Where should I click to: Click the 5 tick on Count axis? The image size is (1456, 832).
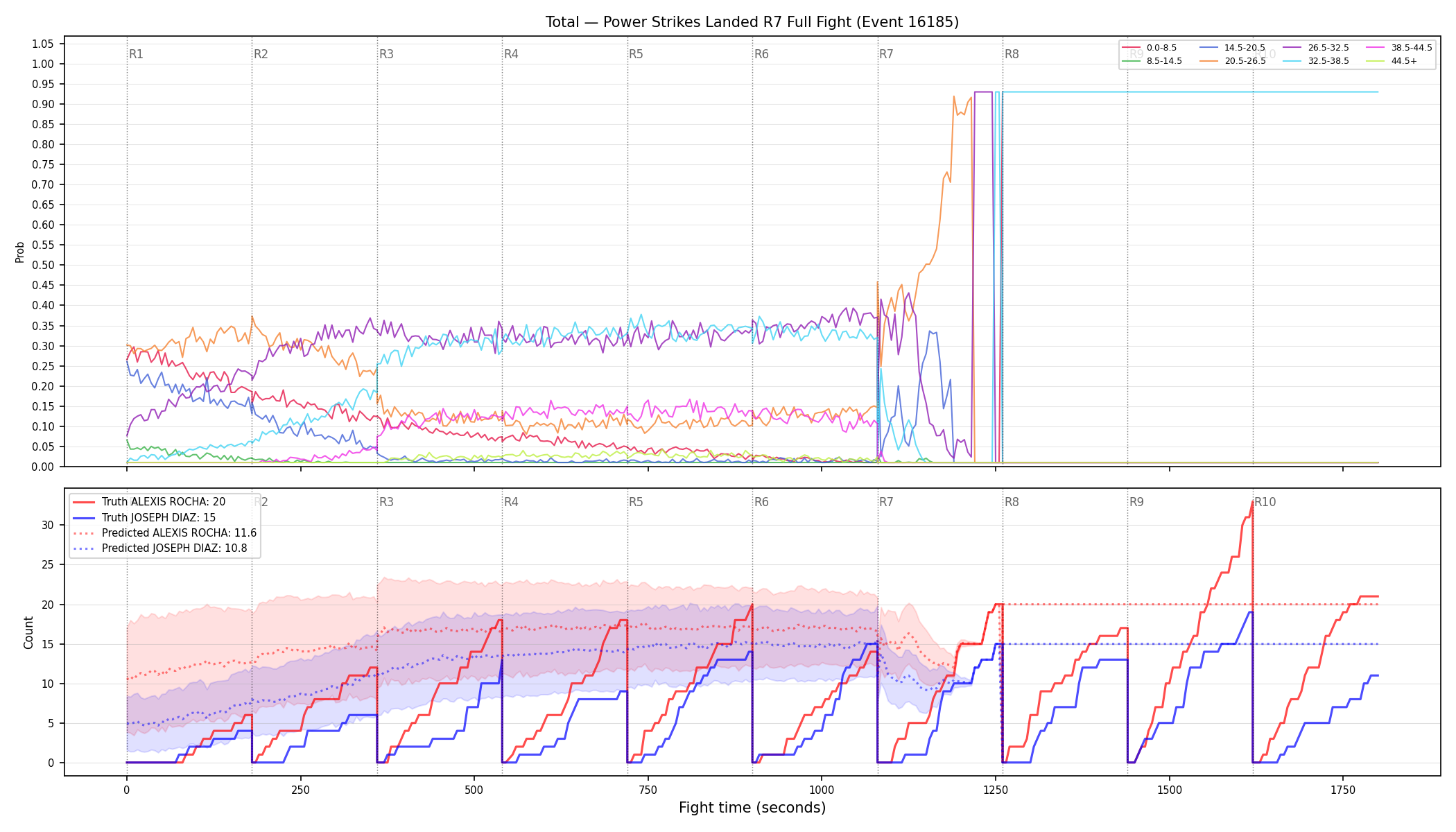pos(51,723)
